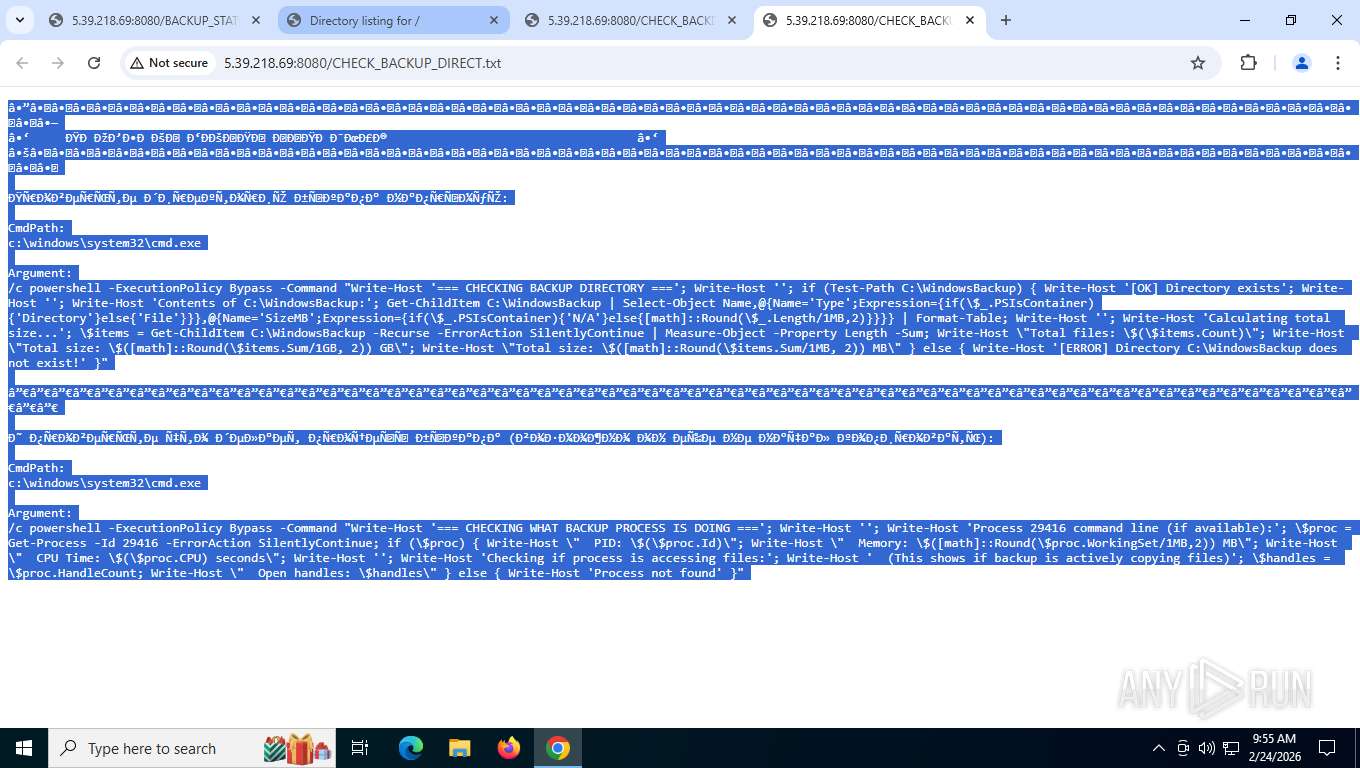Switch to the BACKUP_STAT tab

155,20
